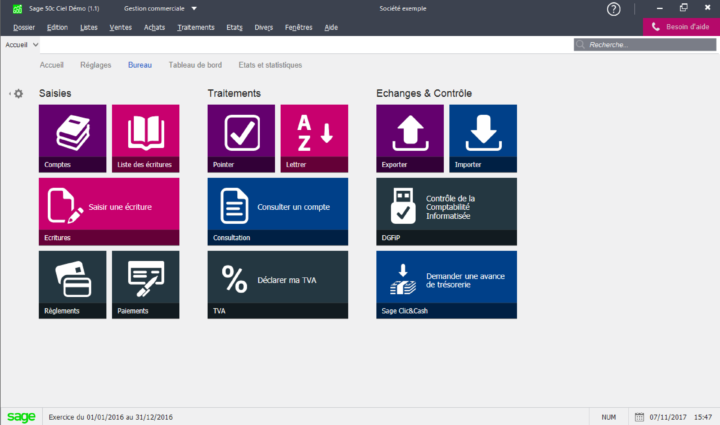
Task: Launch the Lettrer A-Z tile
Action: (x=314, y=138)
